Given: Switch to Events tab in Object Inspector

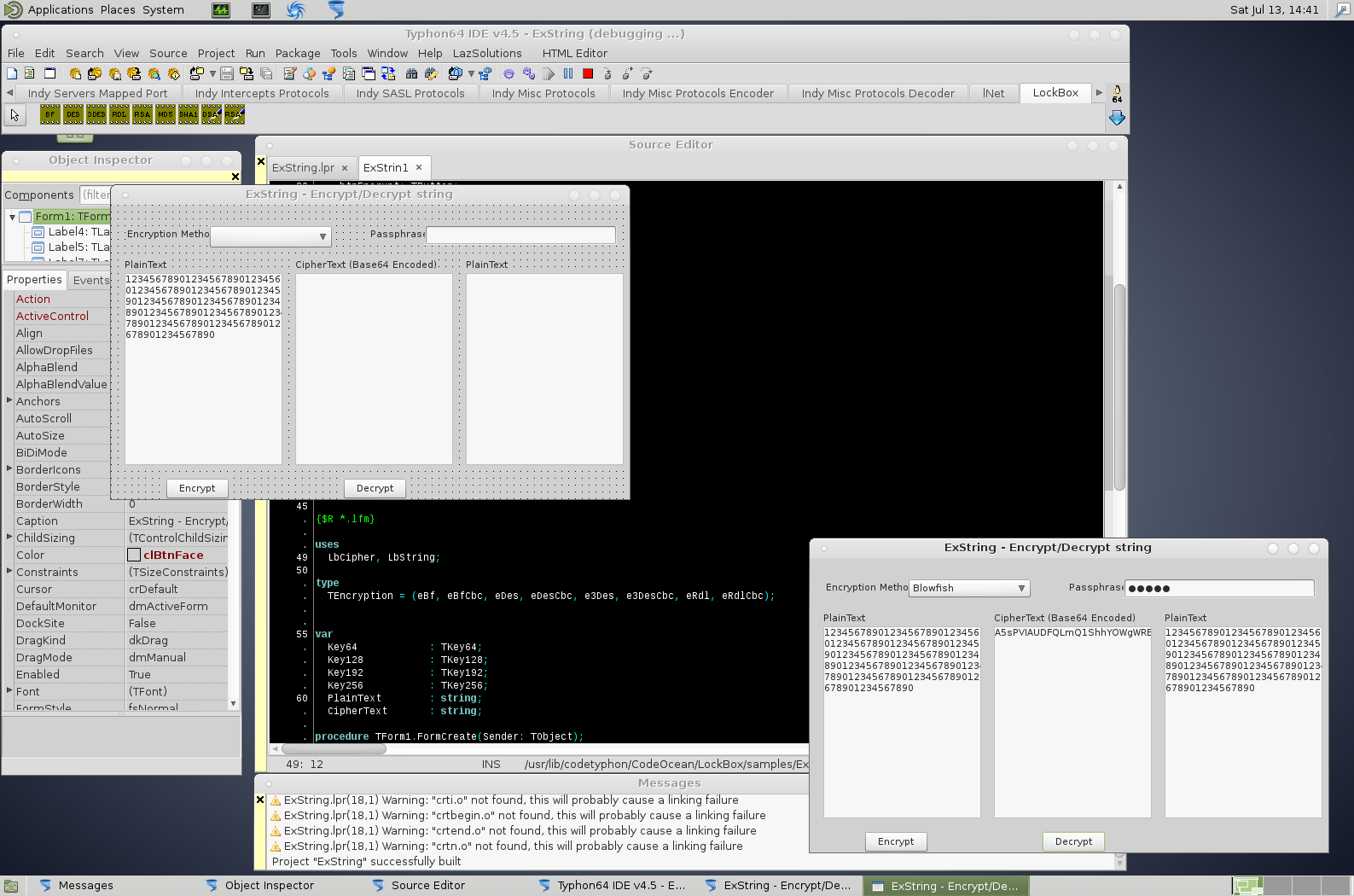Looking at the screenshot, I should 91,280.
